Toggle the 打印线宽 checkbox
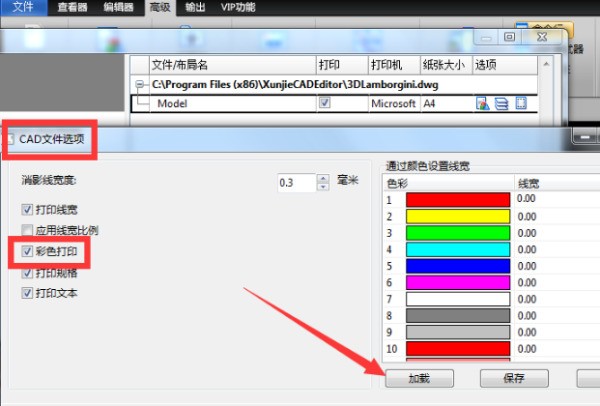Image resolution: width=600 pixels, height=406 pixels. click(27, 210)
